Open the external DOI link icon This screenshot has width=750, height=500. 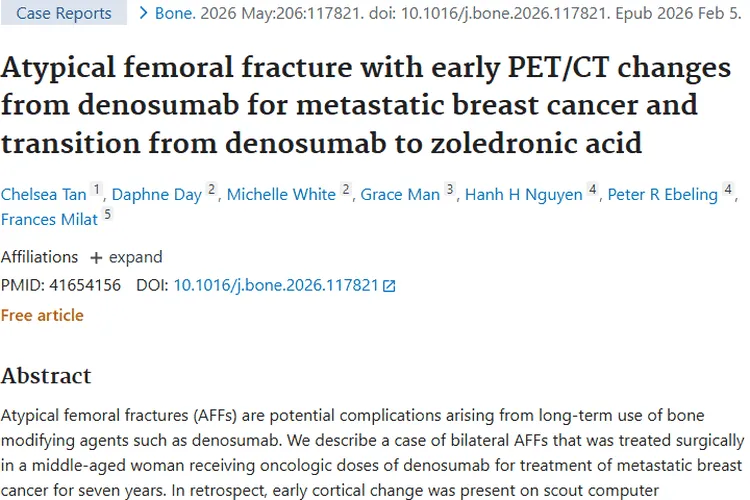click(x=390, y=286)
